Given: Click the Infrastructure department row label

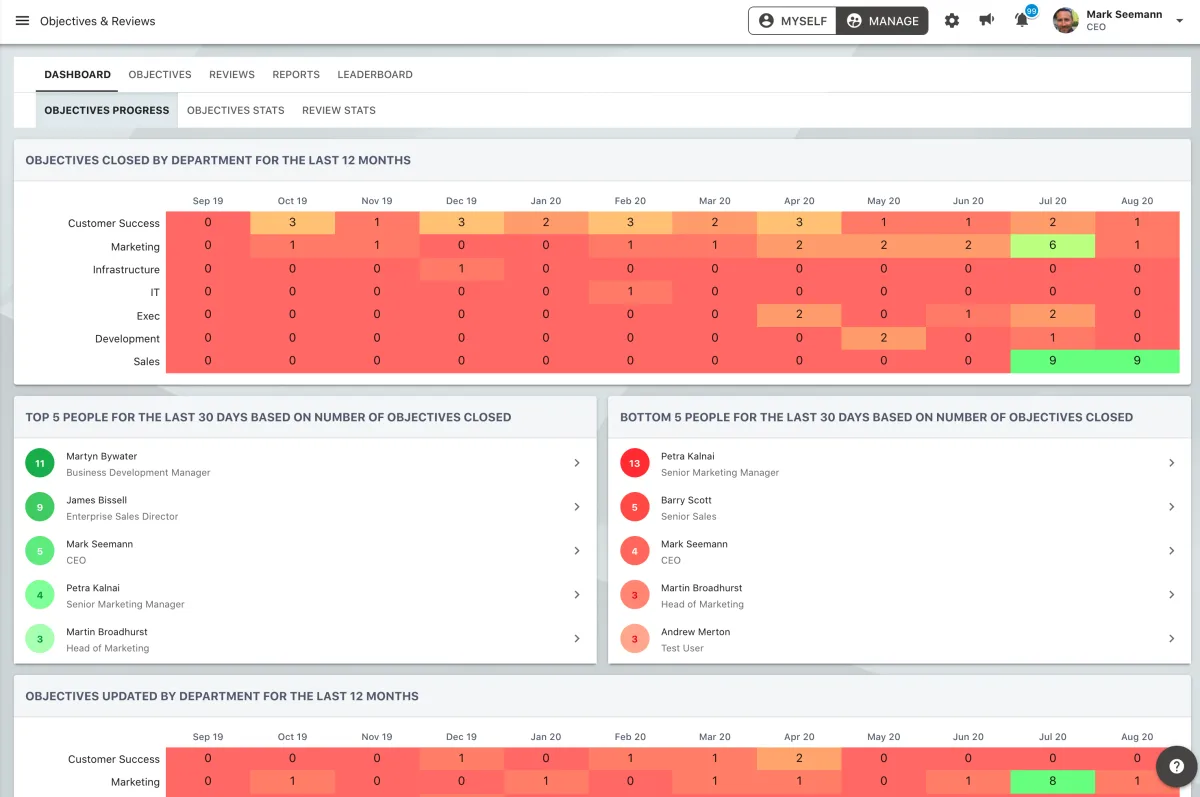Looking at the screenshot, I should point(126,270).
